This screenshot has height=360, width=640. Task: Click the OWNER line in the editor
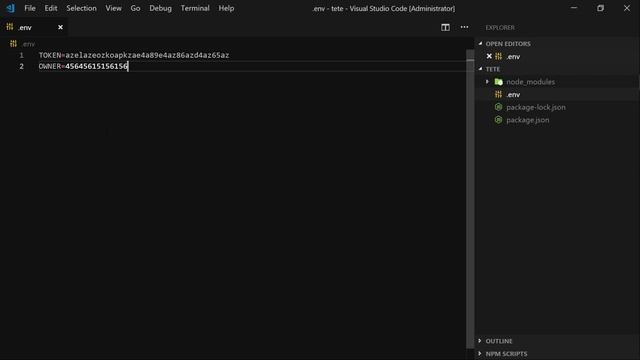coord(83,66)
